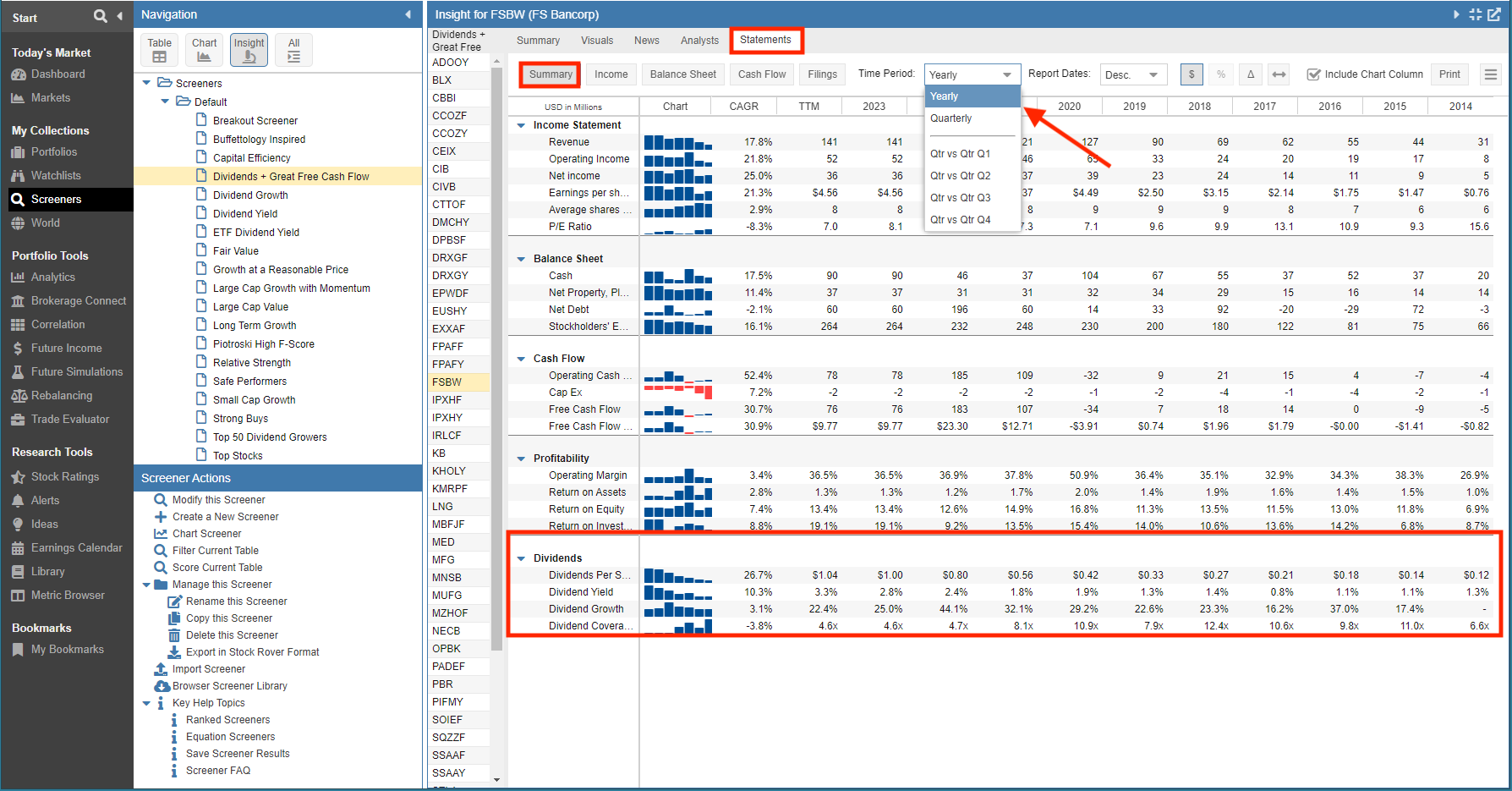The height and width of the screenshot is (791, 1512).
Task: Switch to the Statements tab
Action: coord(765,40)
